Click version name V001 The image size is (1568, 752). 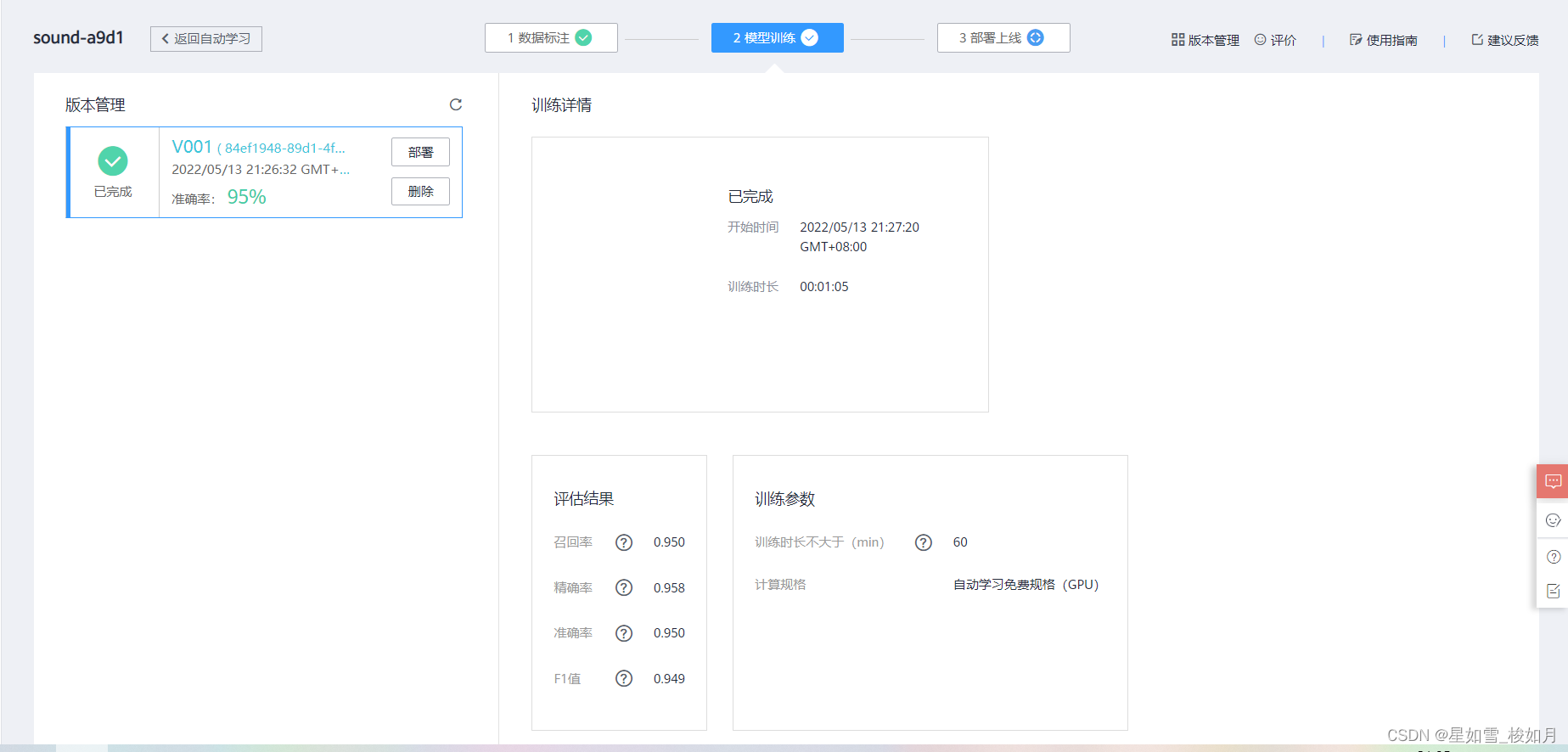point(192,147)
